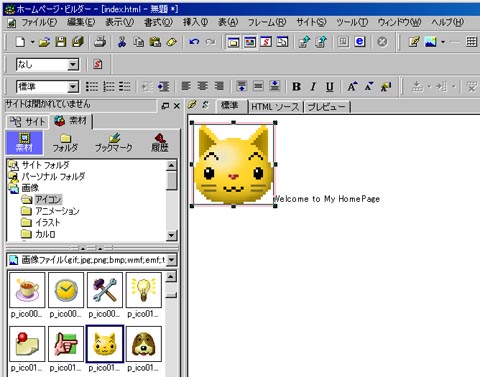Select the アニメーション folder in the tree
Image resolution: width=480 pixels, height=377 pixels.
pyautogui.click(x=57, y=211)
